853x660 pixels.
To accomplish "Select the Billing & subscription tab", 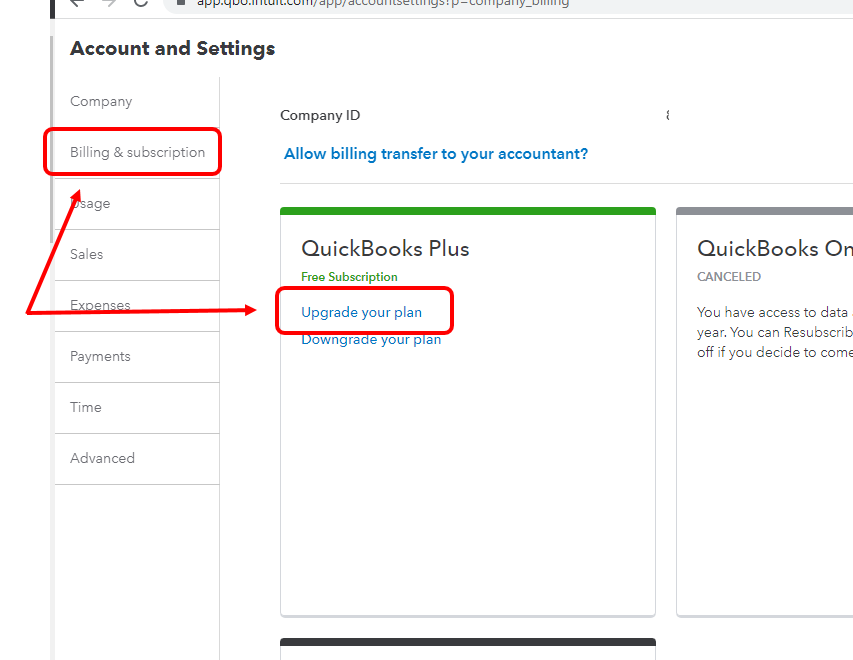I will (137, 152).
